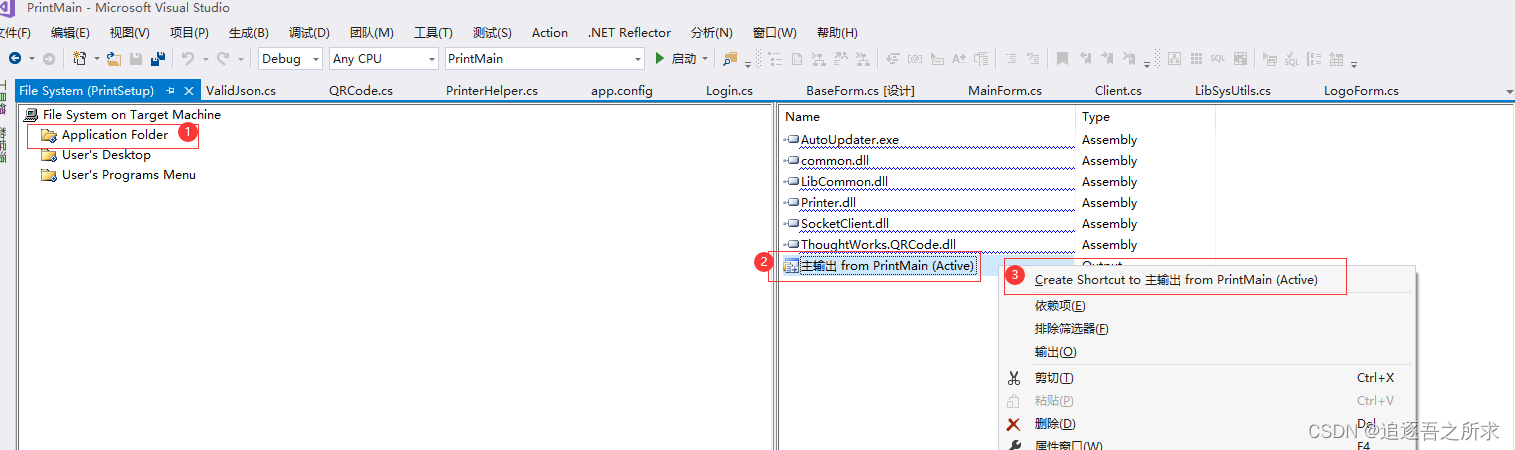Open the document tab overflow dropdown arrow

coord(1508,91)
